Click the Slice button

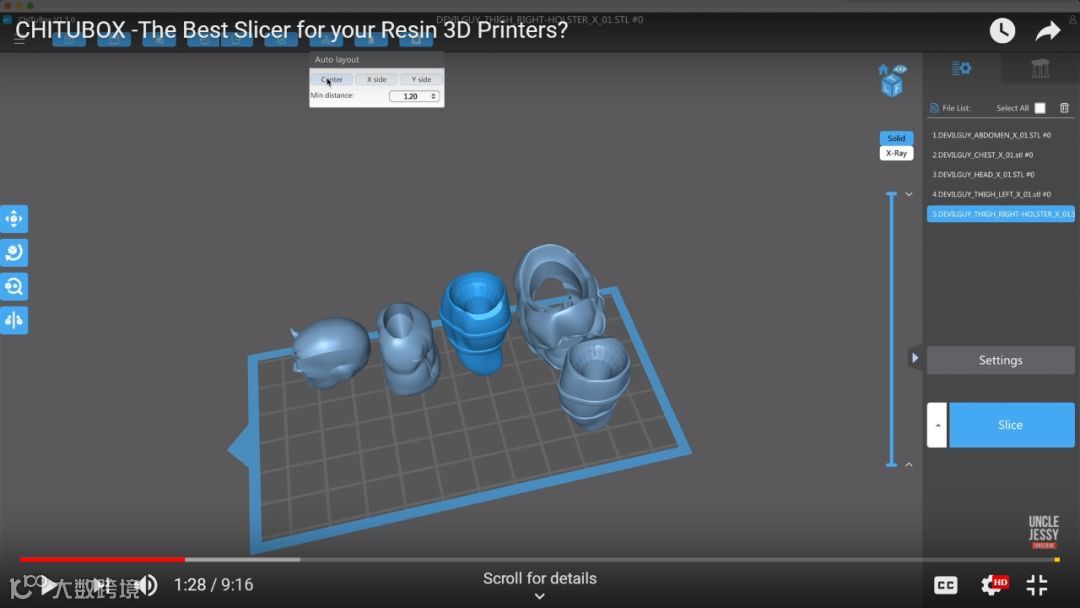1011,425
